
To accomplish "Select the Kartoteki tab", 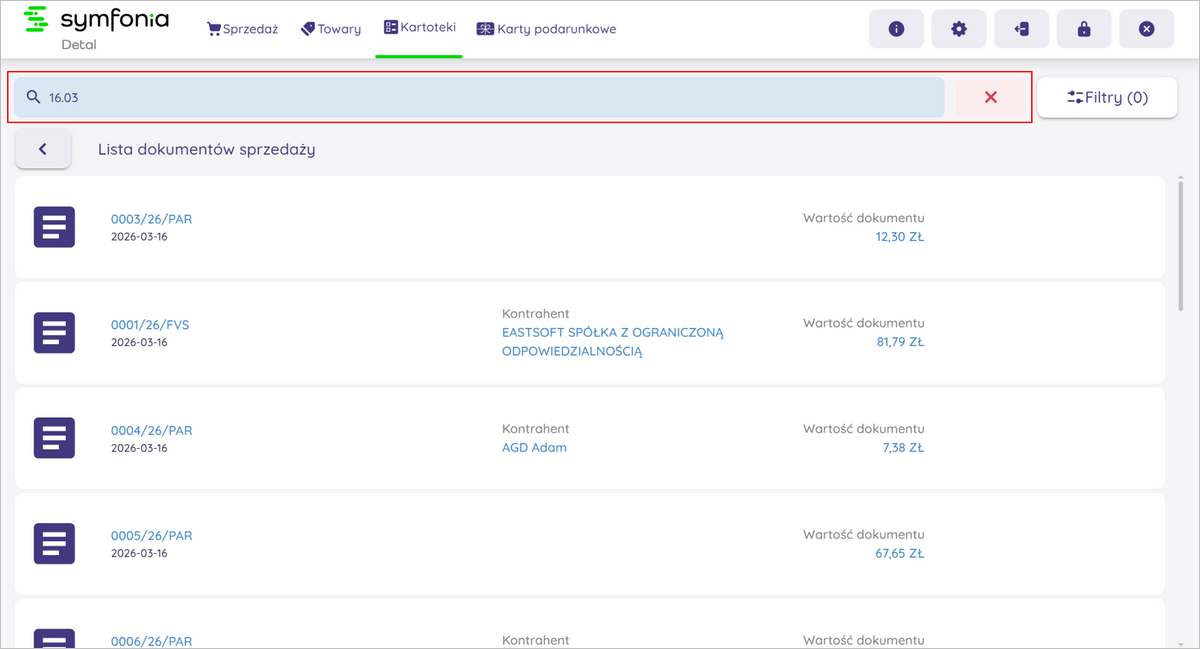I will [x=419, y=28].
